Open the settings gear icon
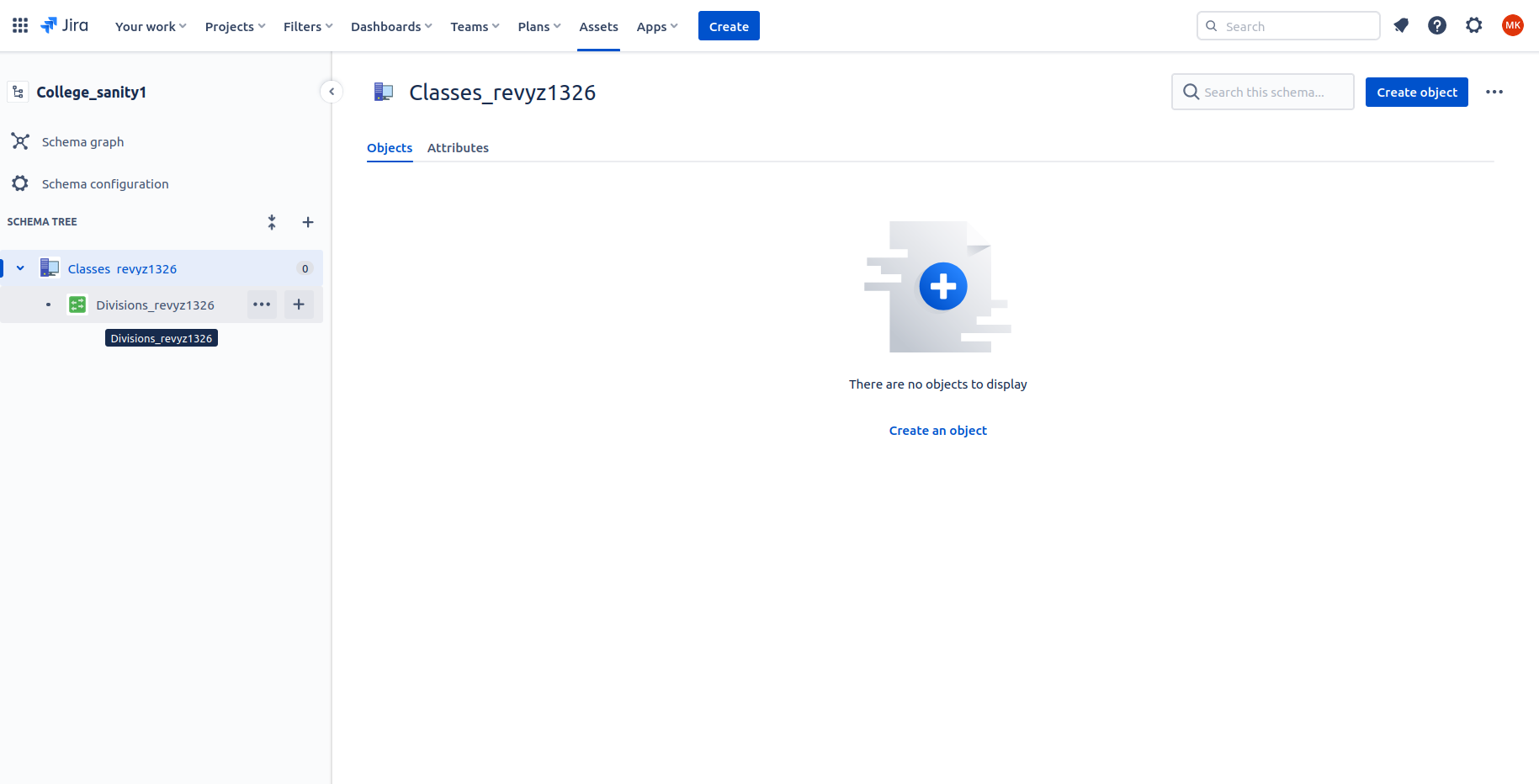The image size is (1539, 784). [1474, 26]
